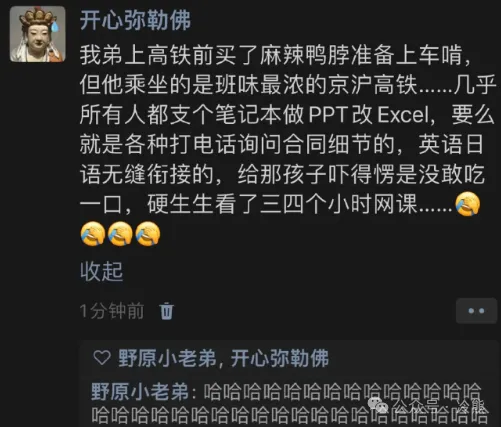The height and width of the screenshot is (427, 501).
Task: Tap the 1分钟前 timestamp
Action: [x=112, y=311]
